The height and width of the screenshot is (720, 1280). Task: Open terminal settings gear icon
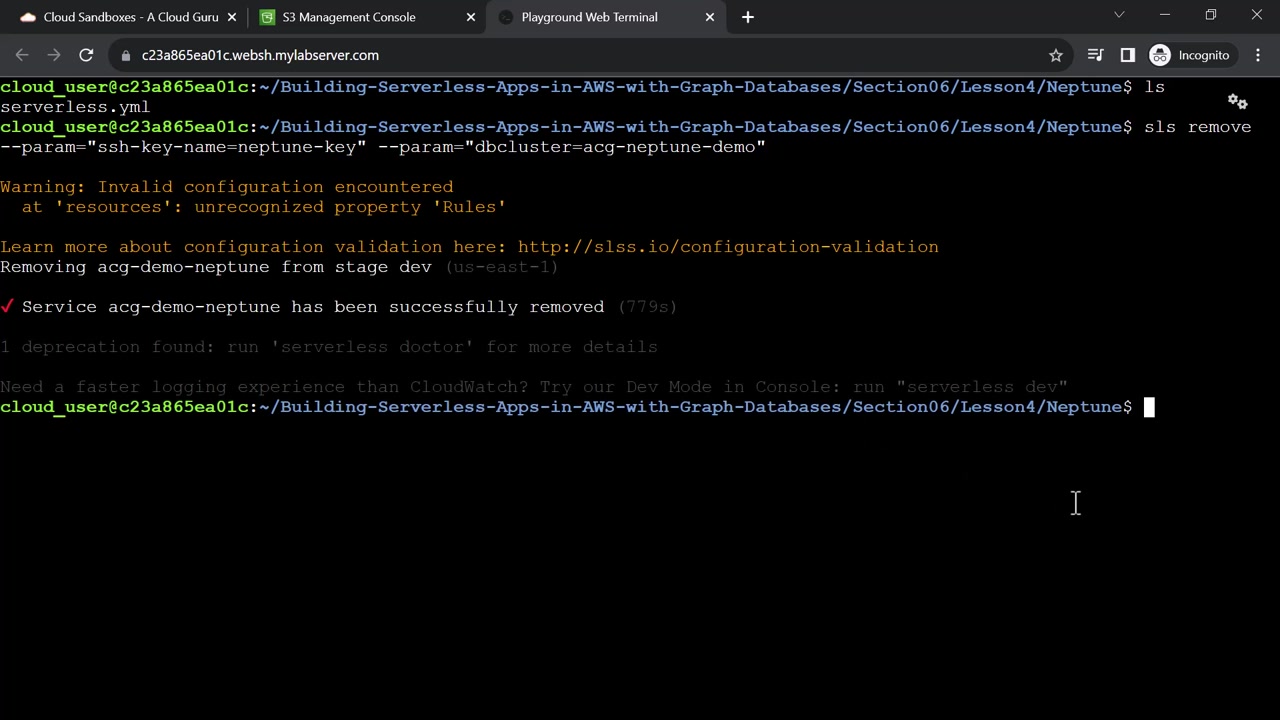click(x=1237, y=102)
